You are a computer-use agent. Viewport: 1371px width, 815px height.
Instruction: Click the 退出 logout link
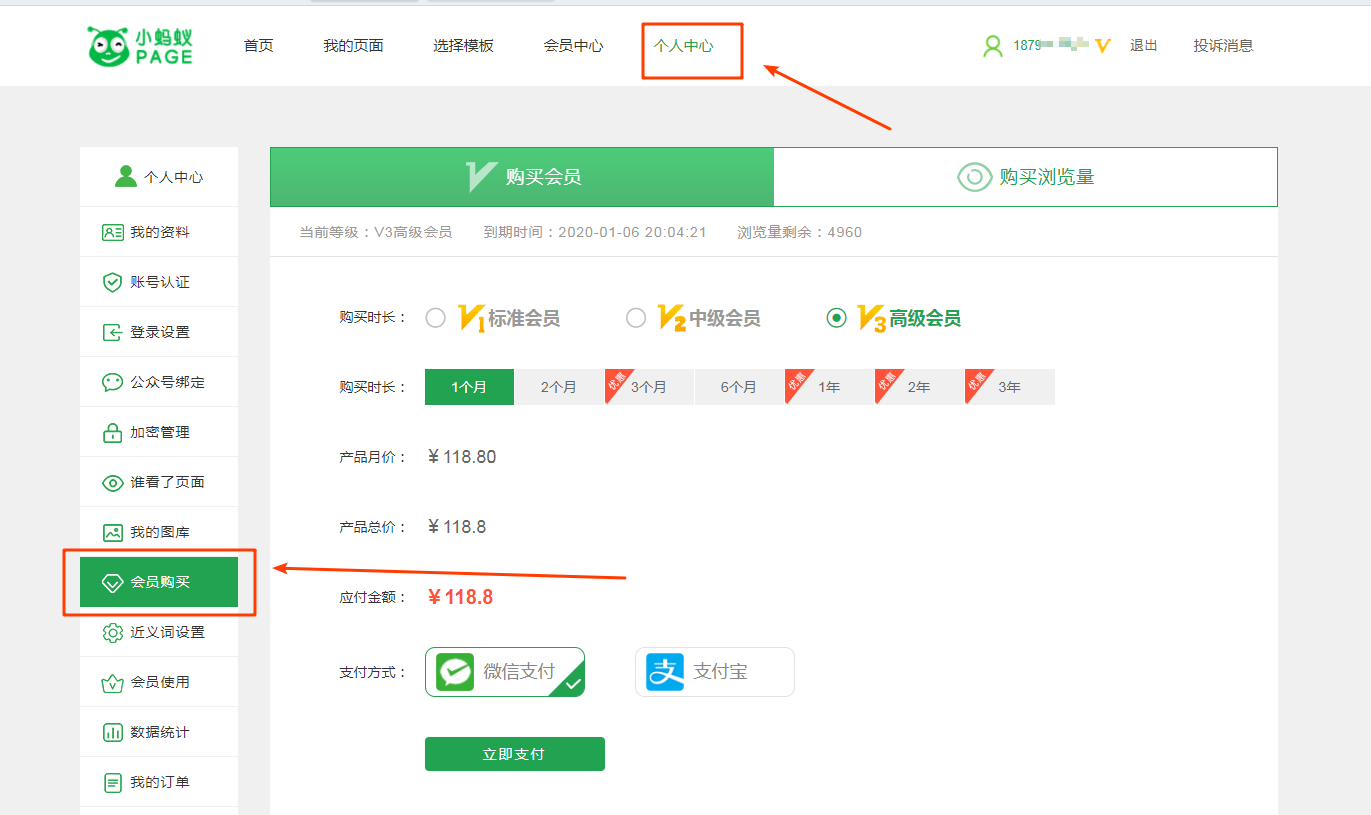(1144, 46)
